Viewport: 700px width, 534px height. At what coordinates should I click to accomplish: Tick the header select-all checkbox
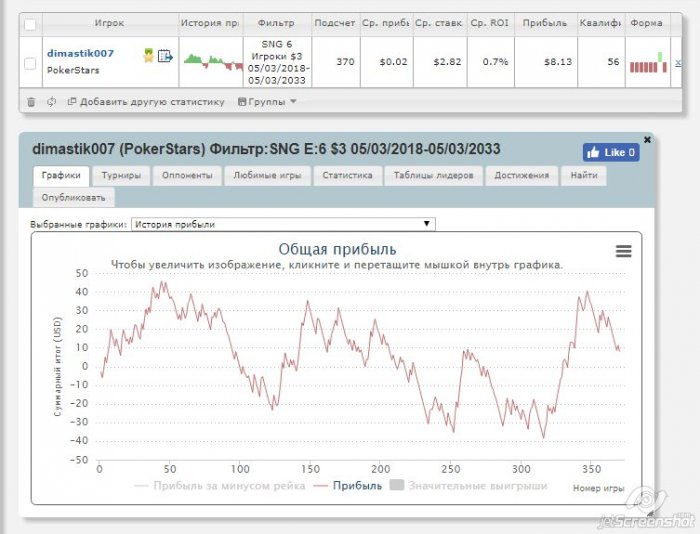coord(30,24)
